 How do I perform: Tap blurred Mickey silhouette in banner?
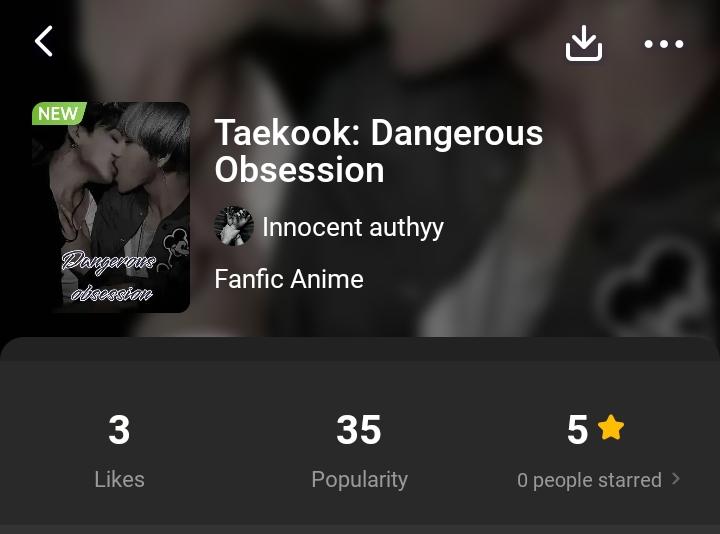click(x=650, y=285)
